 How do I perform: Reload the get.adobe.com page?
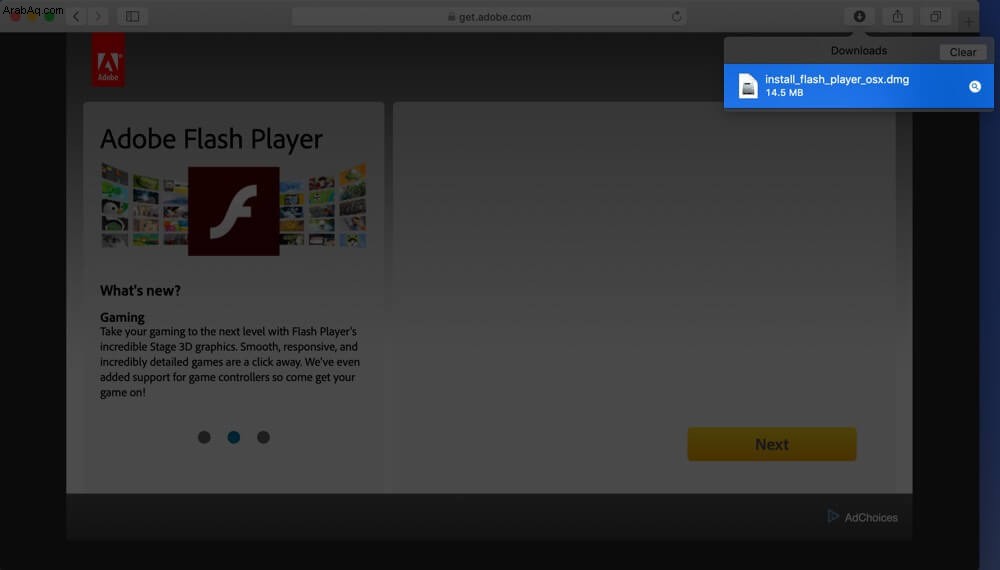[677, 17]
